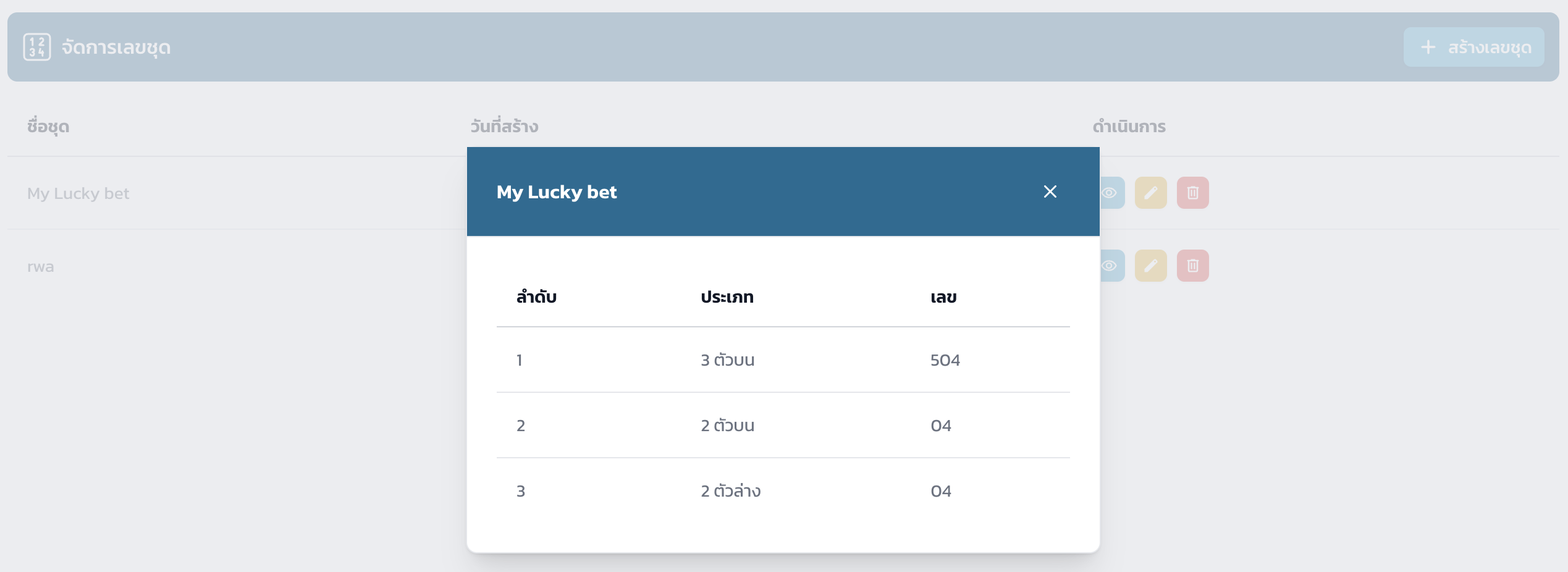Click the วันที่สร้าง column header
This screenshot has height=572, width=1568.
pyautogui.click(x=504, y=127)
